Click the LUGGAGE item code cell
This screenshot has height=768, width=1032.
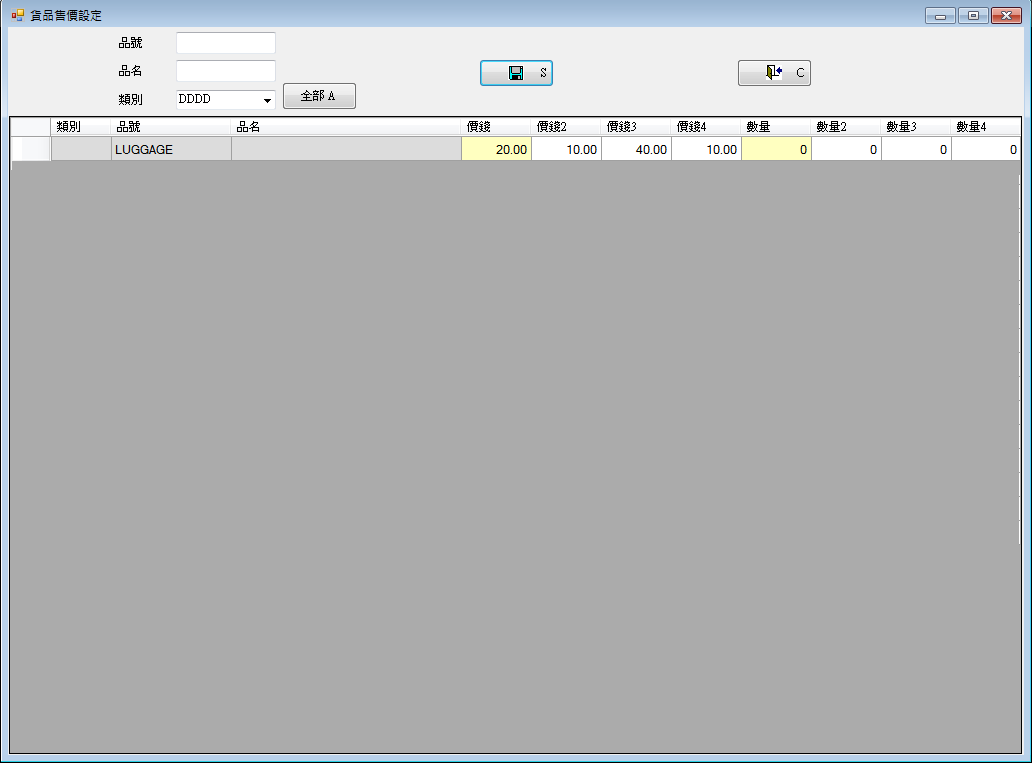[171, 149]
